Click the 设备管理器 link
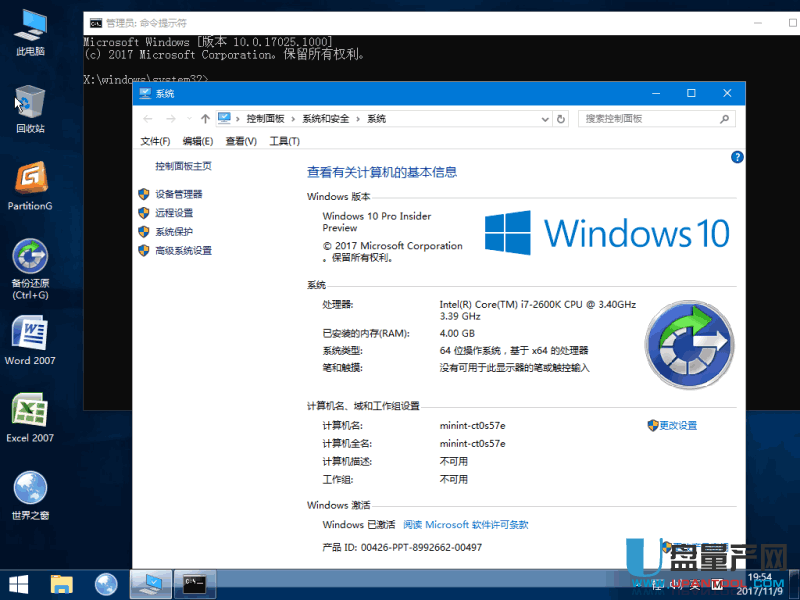Viewport: 800px width, 600px height. [178, 194]
